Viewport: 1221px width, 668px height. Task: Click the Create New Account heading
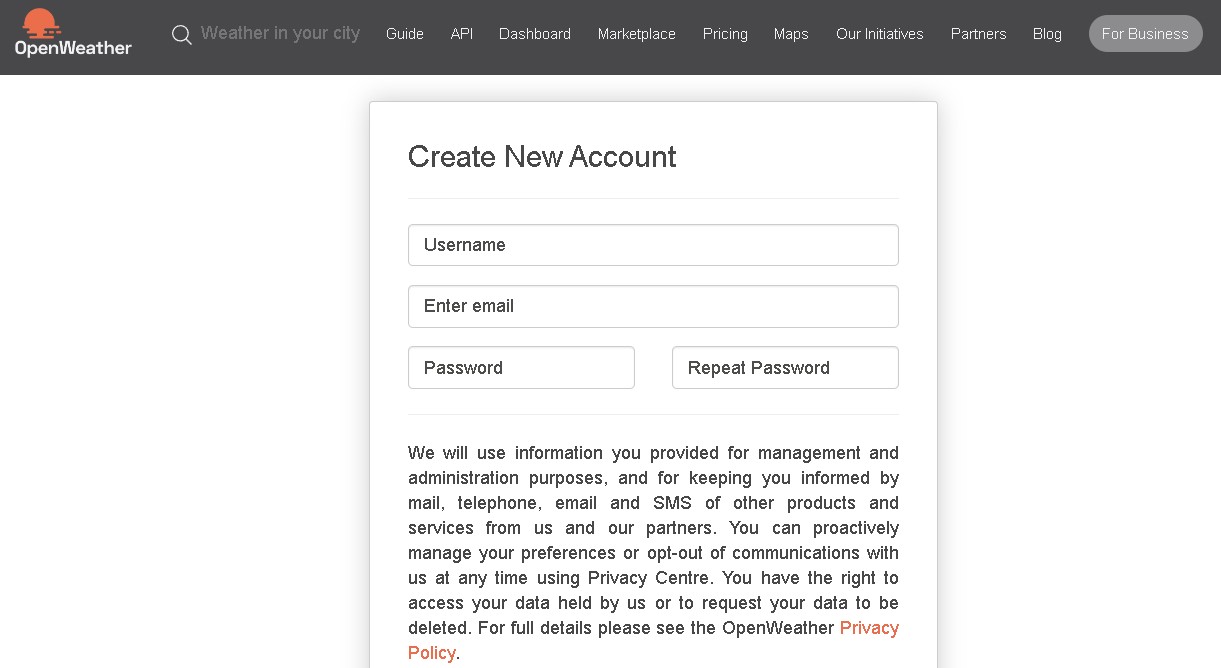(x=542, y=157)
